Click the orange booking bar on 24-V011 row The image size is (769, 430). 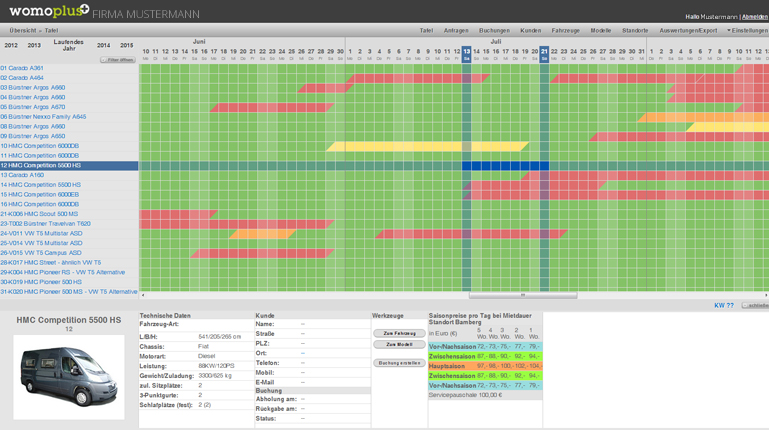tap(262, 234)
